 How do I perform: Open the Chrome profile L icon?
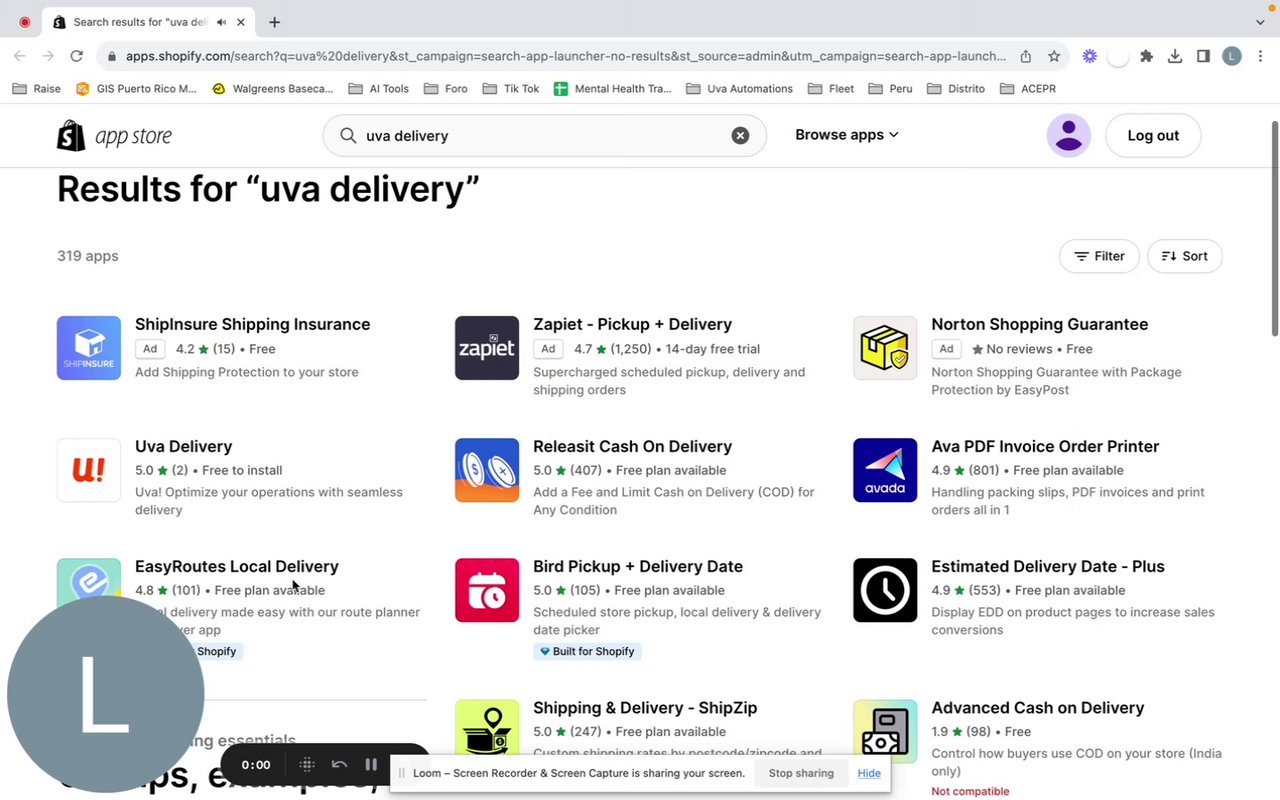1232,56
